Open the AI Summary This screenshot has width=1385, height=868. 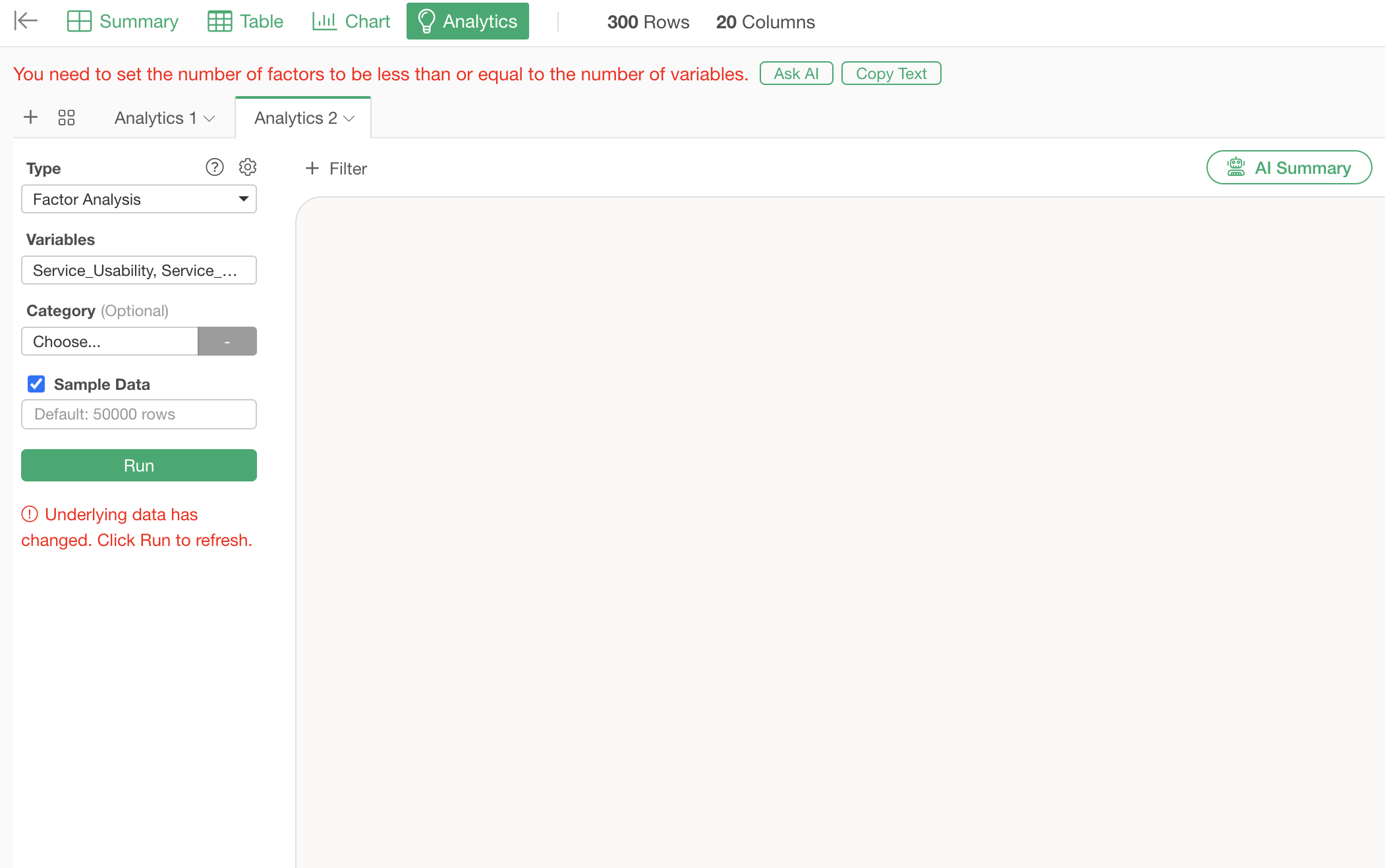(x=1289, y=168)
